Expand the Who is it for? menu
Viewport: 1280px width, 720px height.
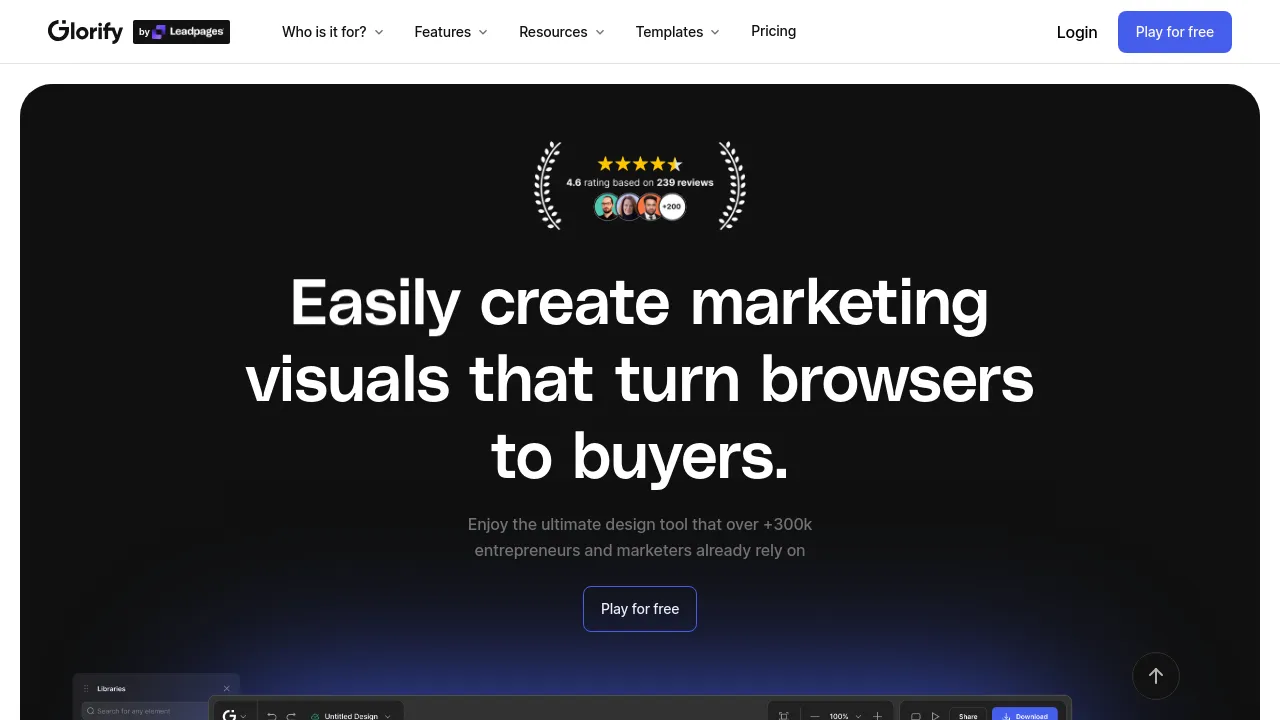point(333,32)
